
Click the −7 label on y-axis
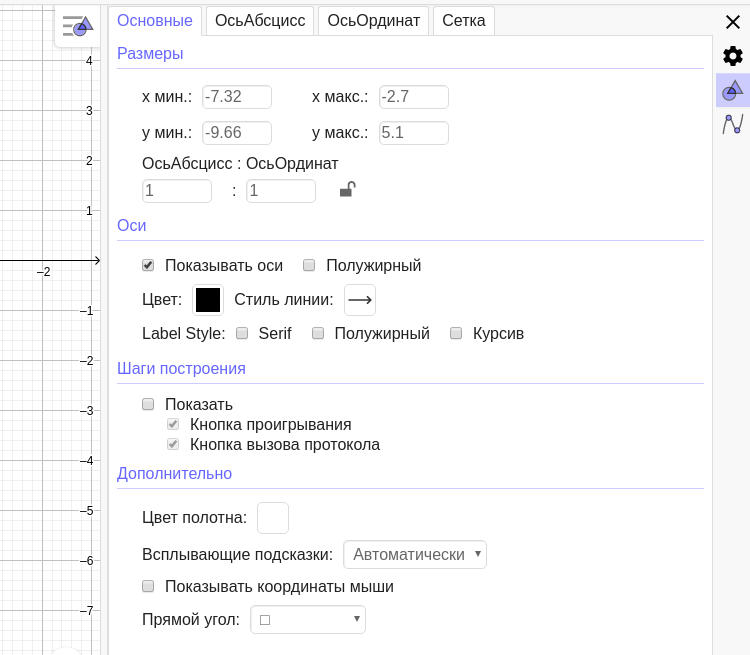(87, 611)
